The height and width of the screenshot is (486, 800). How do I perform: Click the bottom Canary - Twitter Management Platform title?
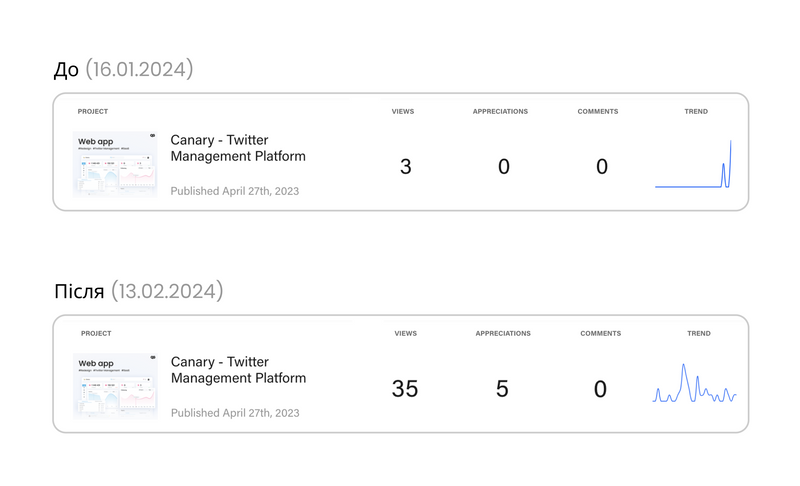tap(238, 370)
